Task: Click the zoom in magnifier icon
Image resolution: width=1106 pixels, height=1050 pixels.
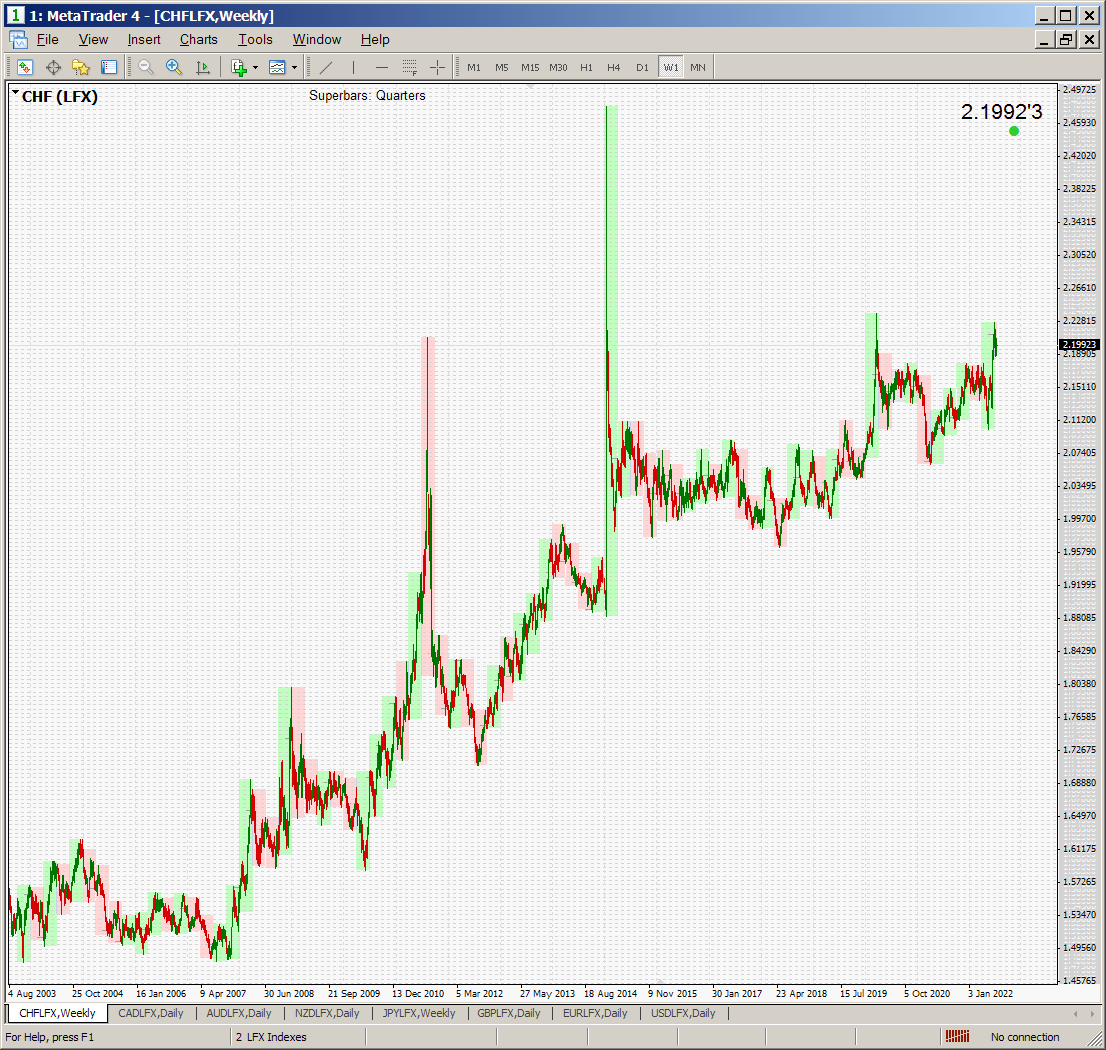Action: (174, 67)
